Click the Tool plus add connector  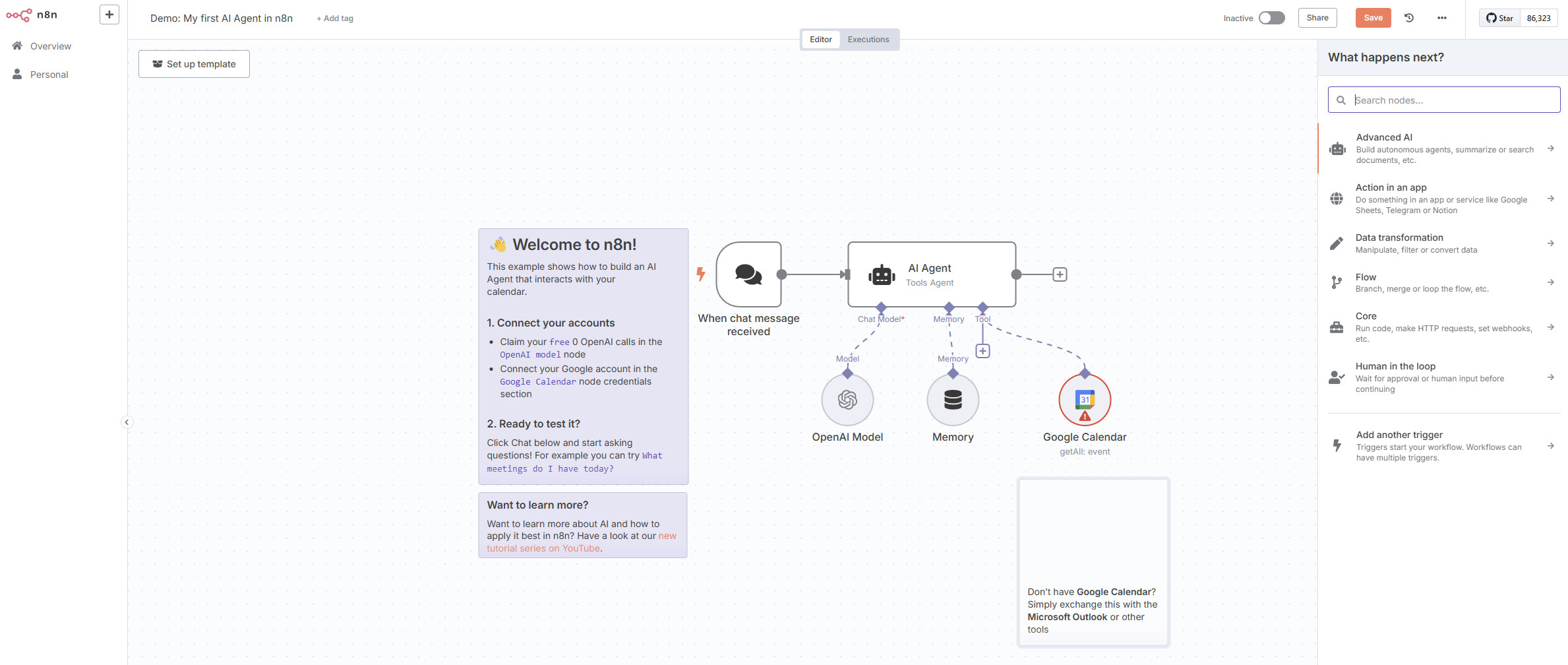(x=982, y=351)
